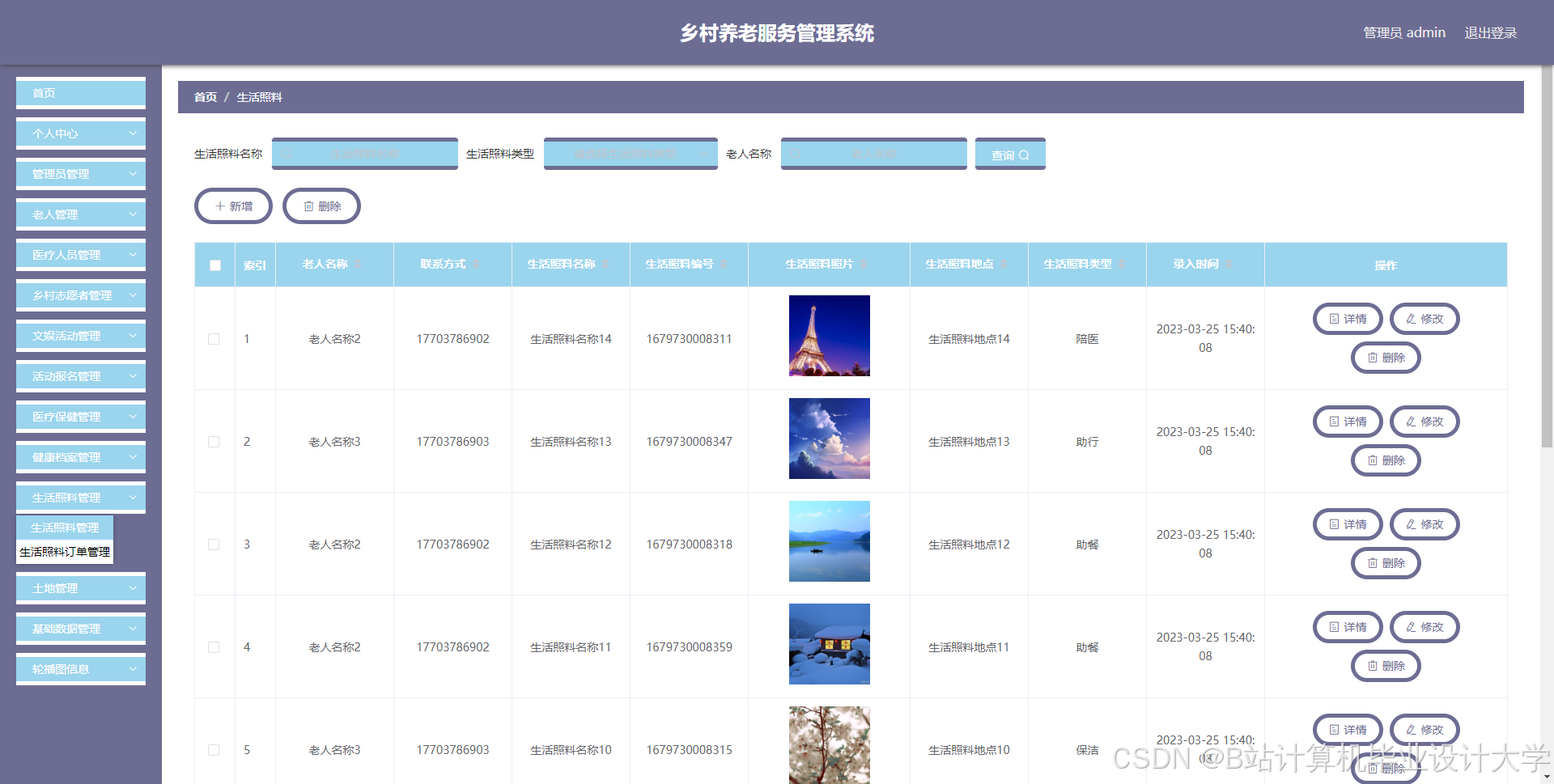The height and width of the screenshot is (784, 1554).
Task: Expand 轮播图信息 sidebar menu
Action: (81, 669)
